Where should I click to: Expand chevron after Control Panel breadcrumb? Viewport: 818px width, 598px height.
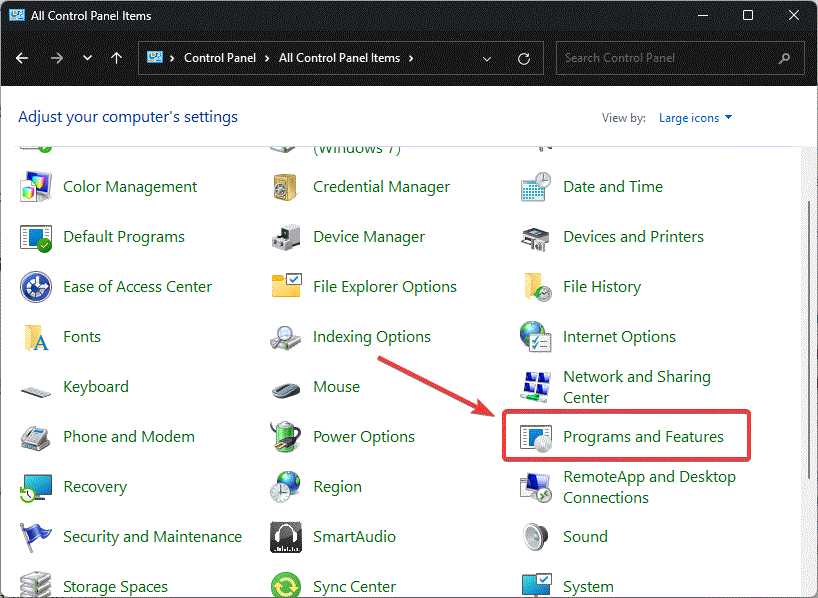point(267,58)
